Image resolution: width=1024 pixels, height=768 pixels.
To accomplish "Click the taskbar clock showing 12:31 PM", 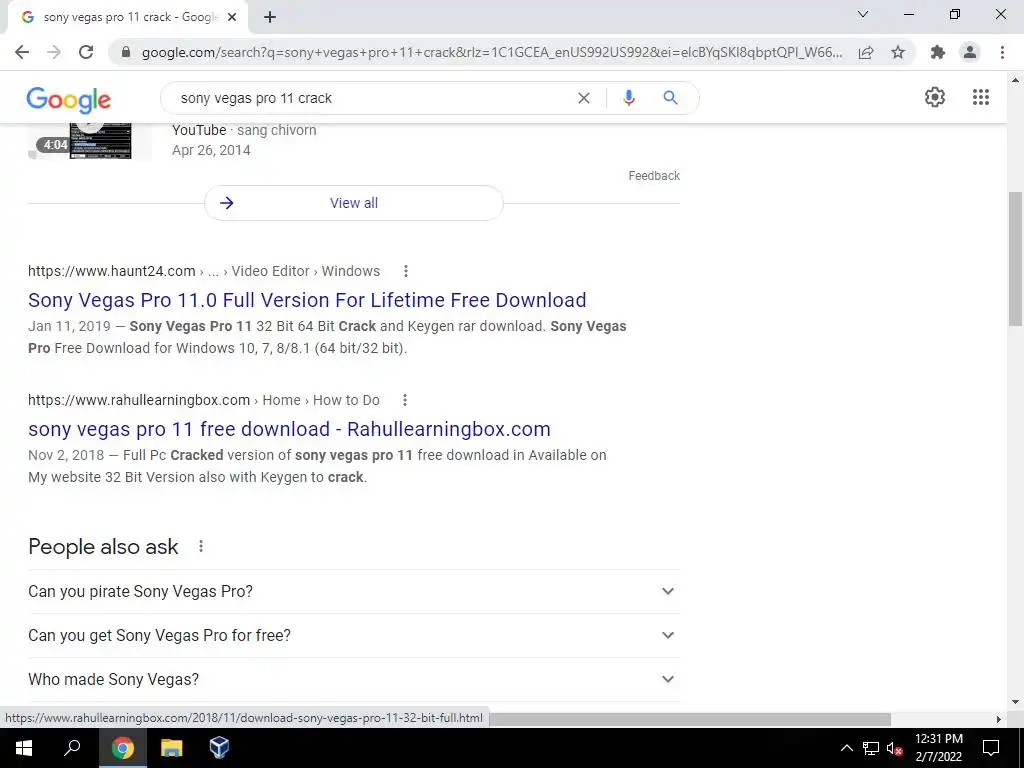I will (x=938, y=748).
